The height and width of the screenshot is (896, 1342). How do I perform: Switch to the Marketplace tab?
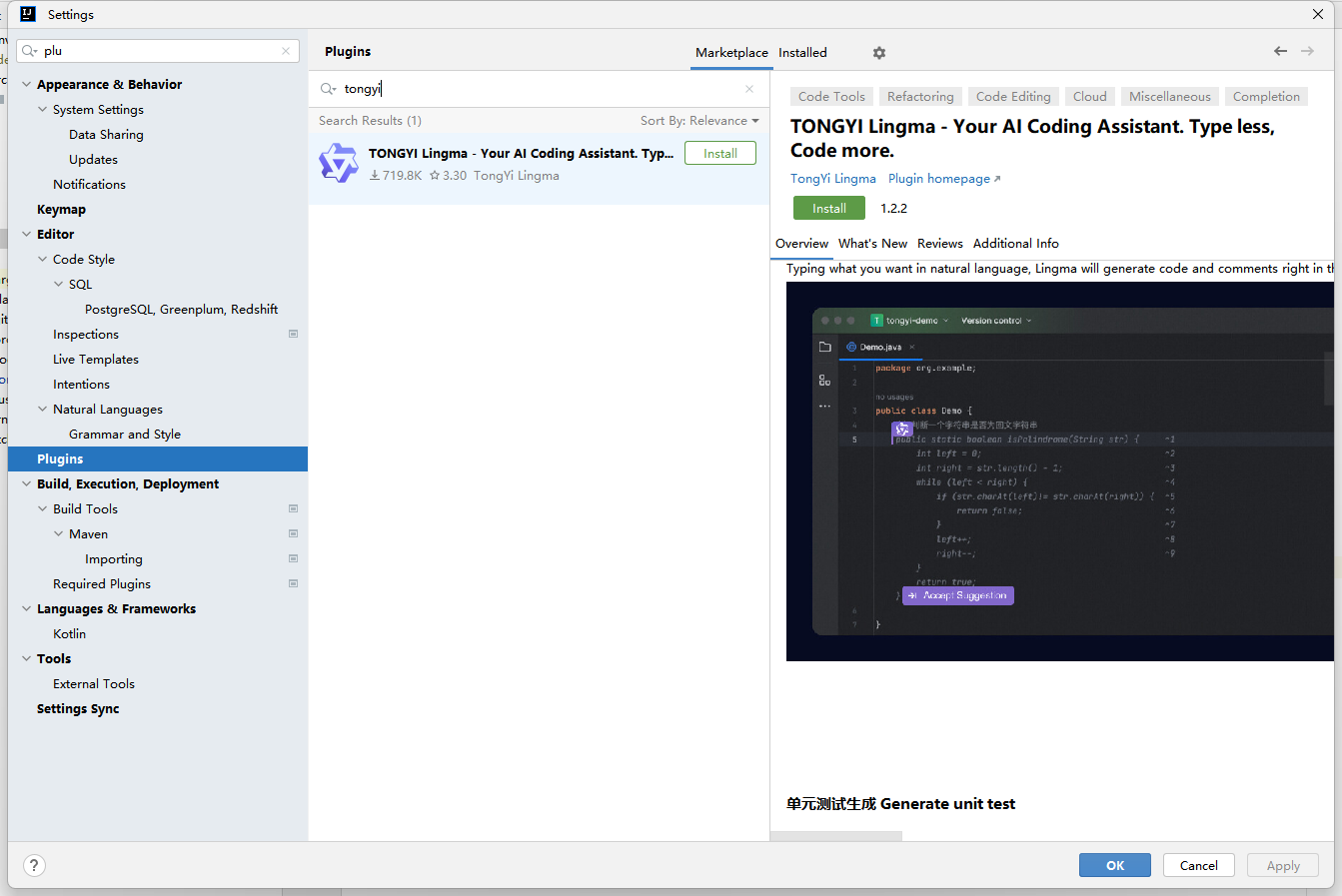731,53
